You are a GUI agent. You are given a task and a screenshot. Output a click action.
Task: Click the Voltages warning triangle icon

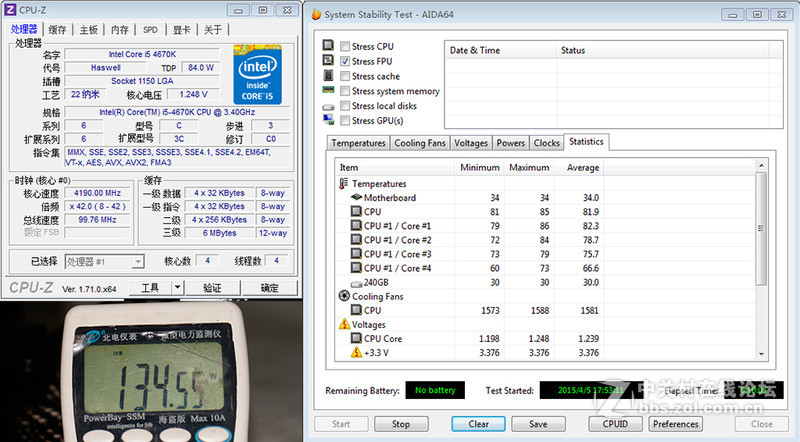[x=344, y=324]
